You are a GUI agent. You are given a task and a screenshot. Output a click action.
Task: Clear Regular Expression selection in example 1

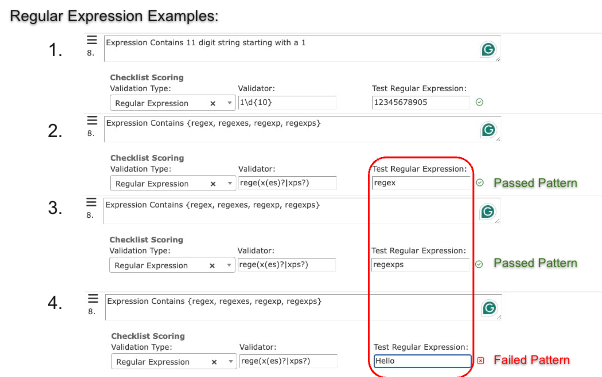(x=213, y=103)
